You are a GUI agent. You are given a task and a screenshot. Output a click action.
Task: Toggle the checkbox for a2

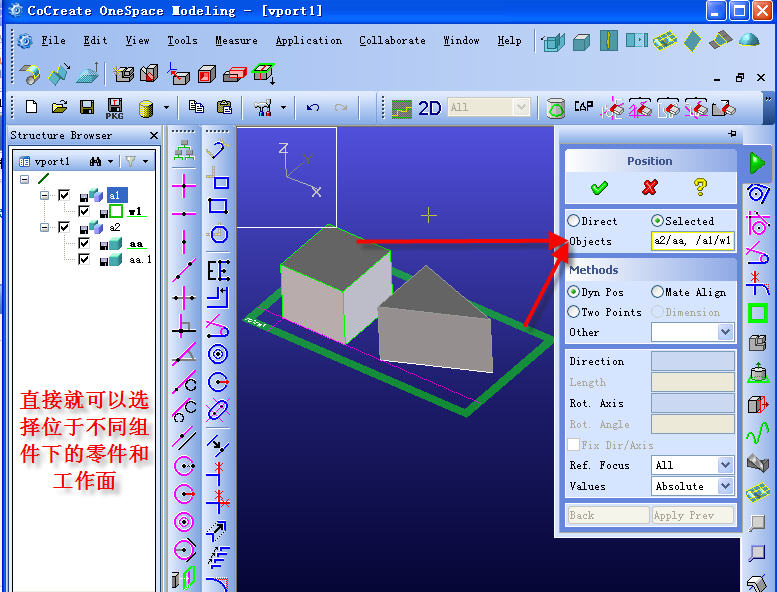click(x=64, y=227)
